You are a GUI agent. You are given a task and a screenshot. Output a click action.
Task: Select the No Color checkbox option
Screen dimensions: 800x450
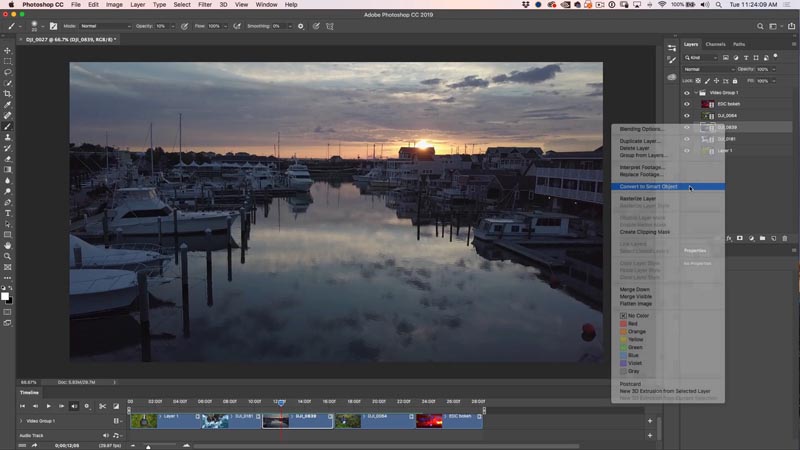pos(623,316)
